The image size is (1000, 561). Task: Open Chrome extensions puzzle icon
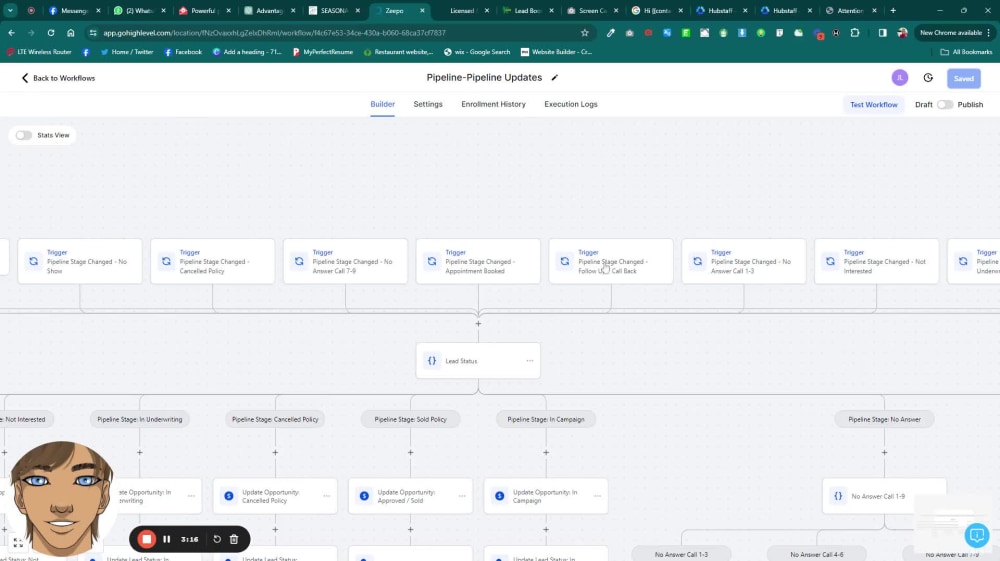click(855, 33)
